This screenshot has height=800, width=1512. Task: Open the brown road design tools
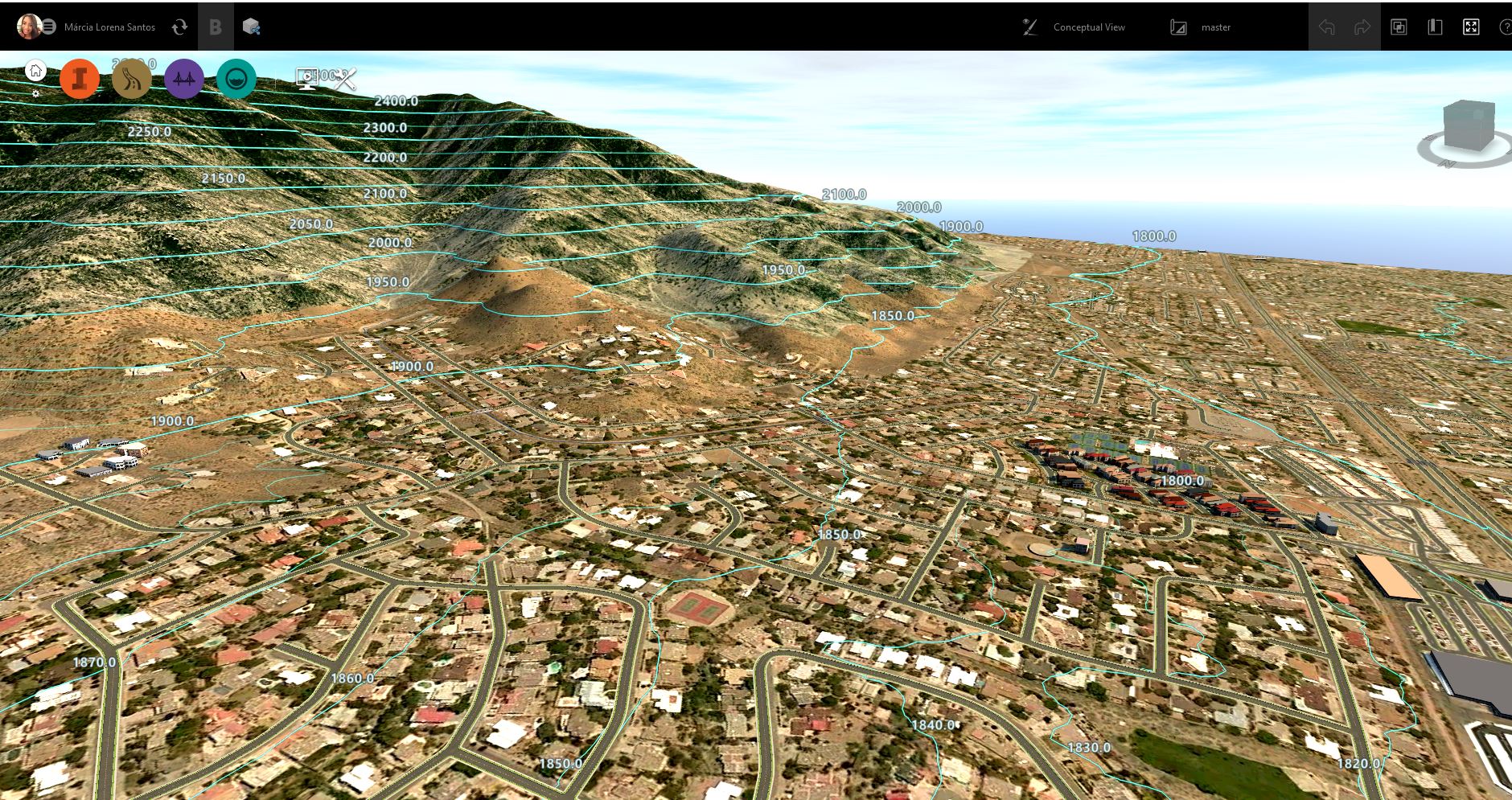click(132, 79)
